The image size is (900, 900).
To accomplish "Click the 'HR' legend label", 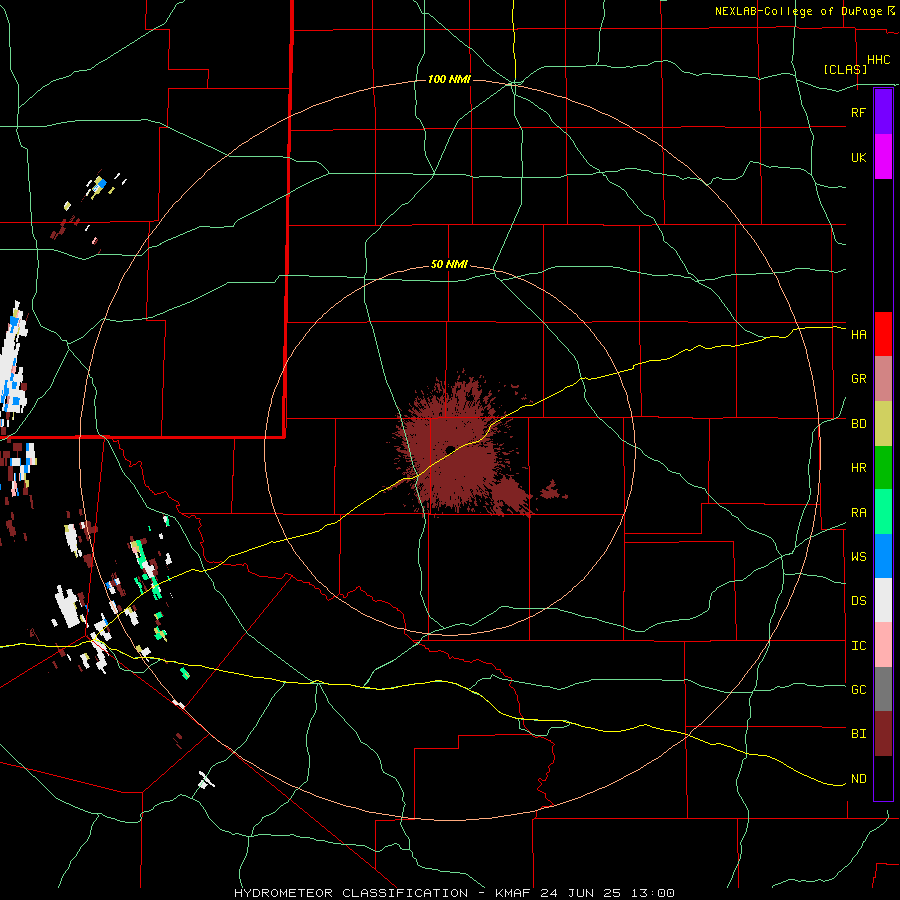I will 858,468.
